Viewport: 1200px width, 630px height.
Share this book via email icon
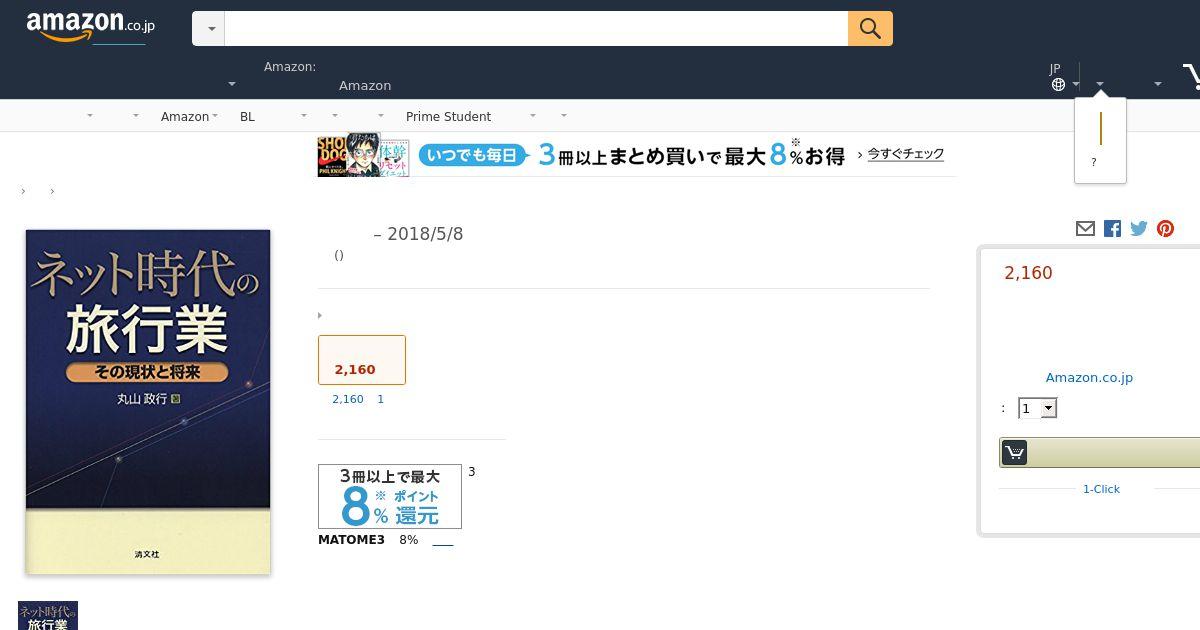tap(1085, 228)
